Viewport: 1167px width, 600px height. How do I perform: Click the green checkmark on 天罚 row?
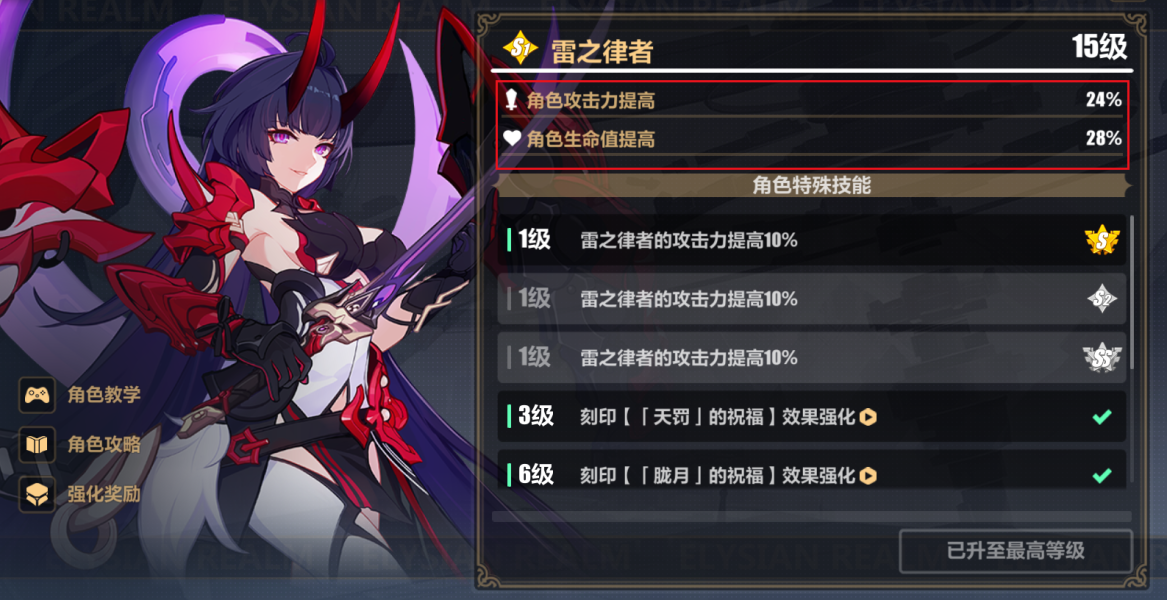[1102, 417]
